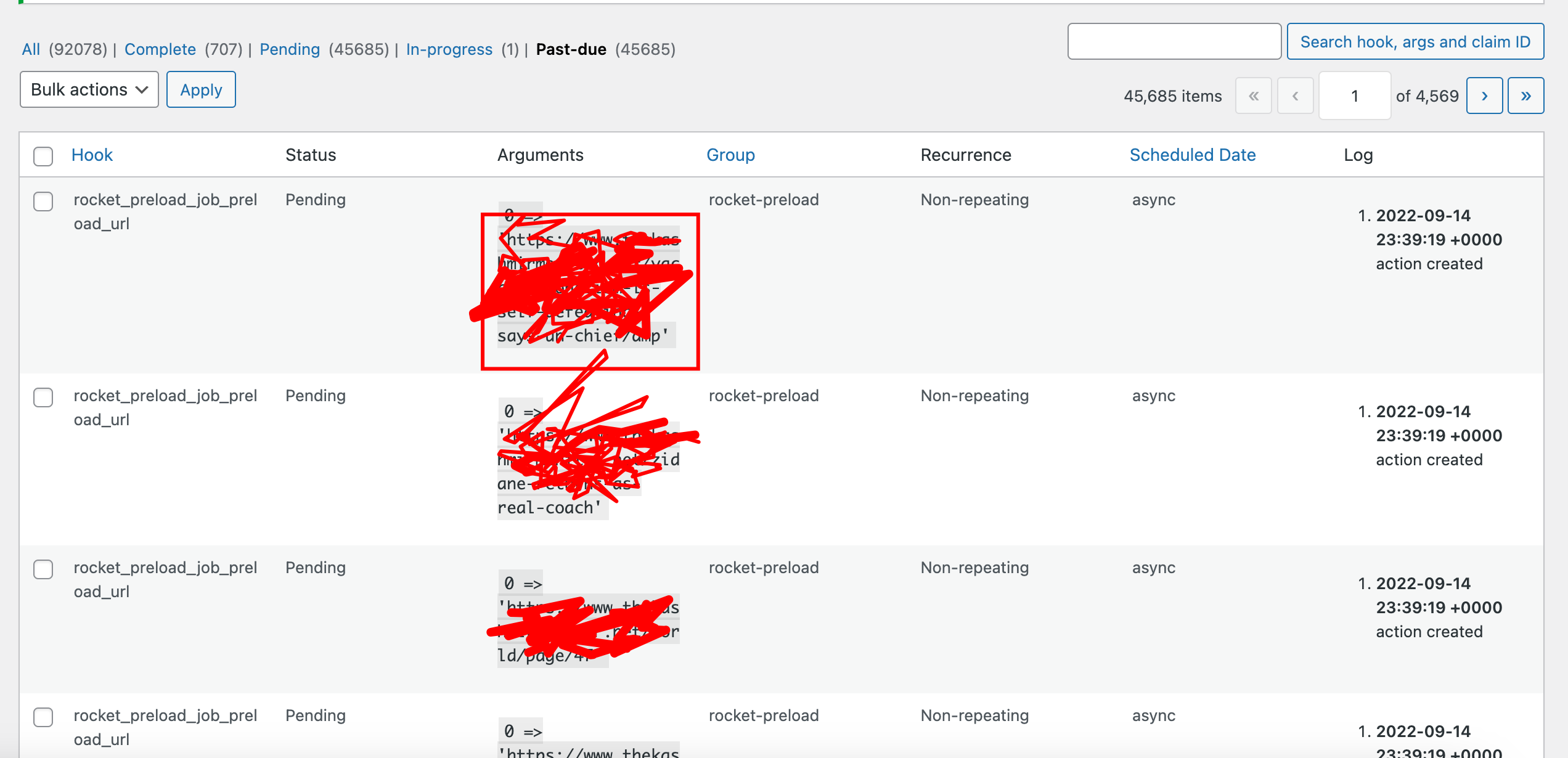Tick the third row's selection checkbox
The width and height of the screenshot is (1568, 758).
tap(43, 569)
